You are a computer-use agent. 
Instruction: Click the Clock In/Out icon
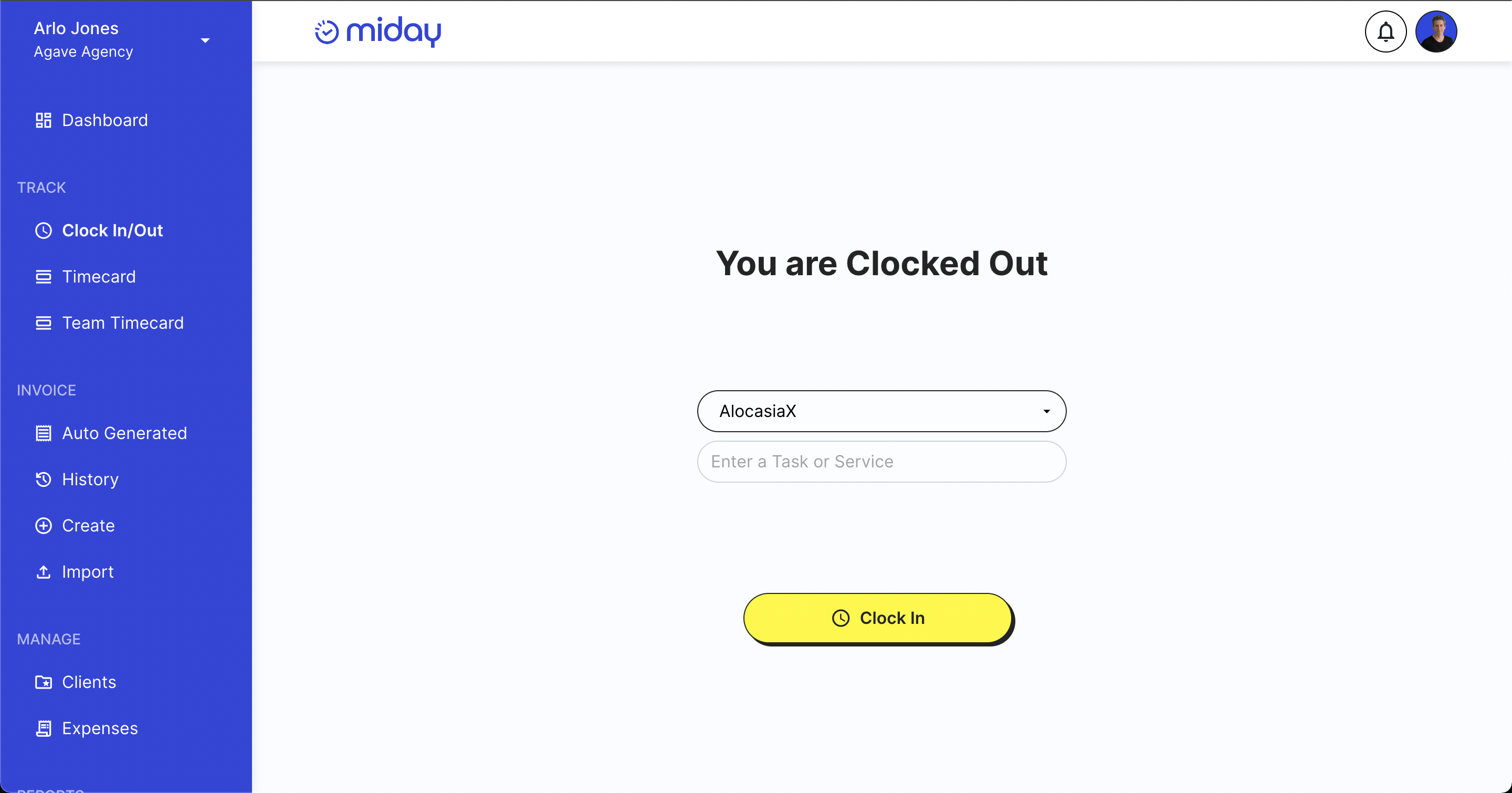(44, 230)
